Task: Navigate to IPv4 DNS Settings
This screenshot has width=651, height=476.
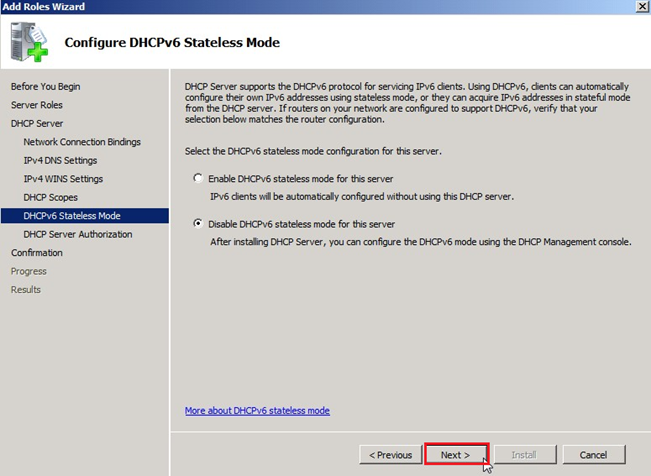Action: [x=60, y=160]
